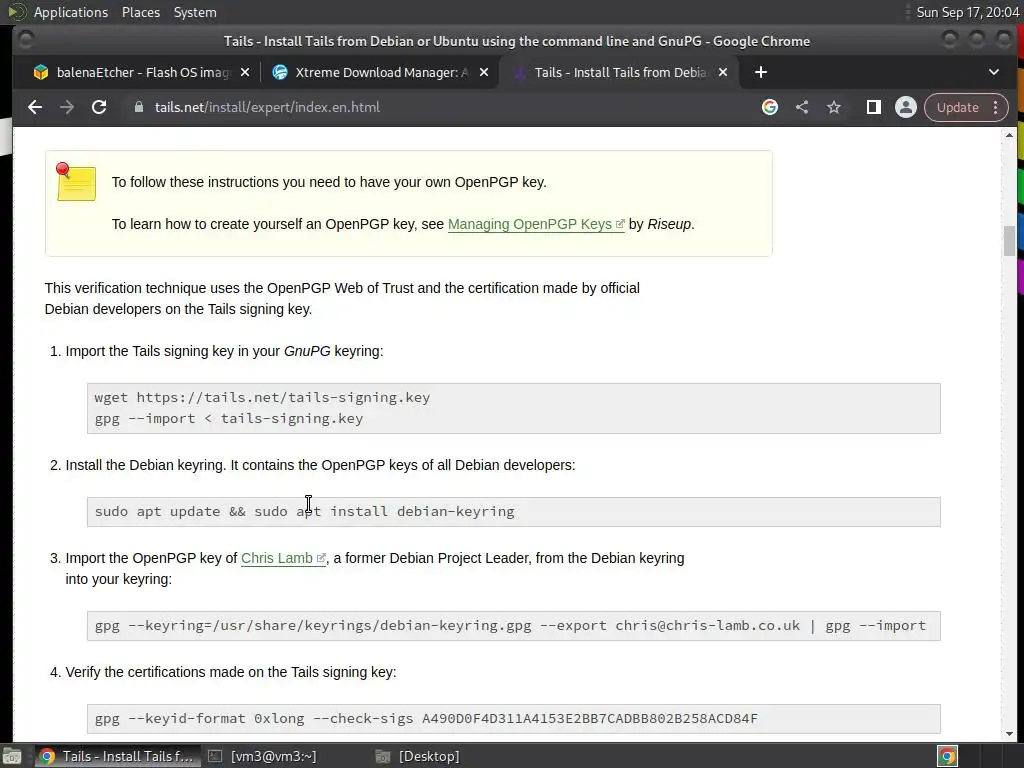
Task: Switch to the Tails Chrome window in taskbar
Action: pyautogui.click(x=116, y=756)
